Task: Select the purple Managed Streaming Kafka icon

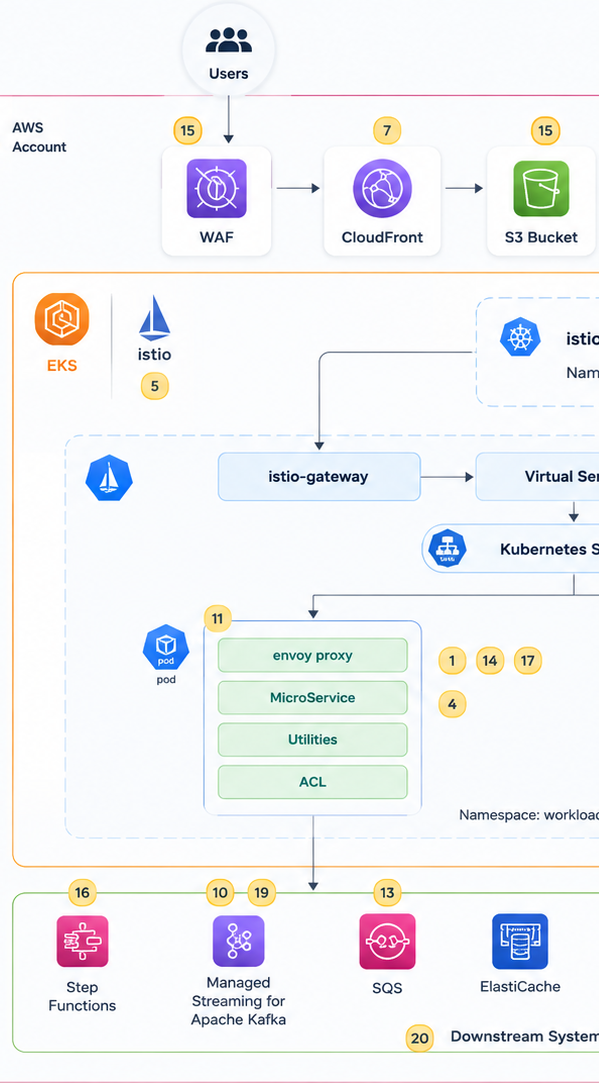Action: pos(238,940)
